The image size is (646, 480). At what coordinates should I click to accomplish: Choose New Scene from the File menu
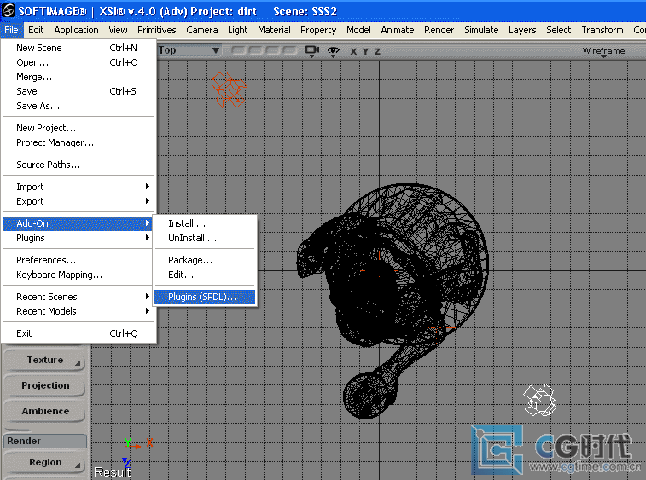(x=78, y=48)
